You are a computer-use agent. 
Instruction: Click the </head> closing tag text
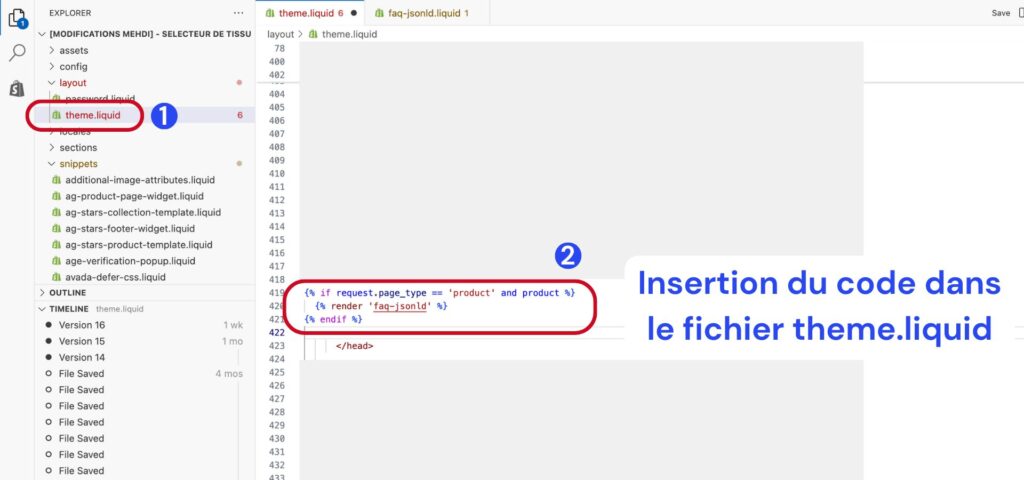click(x=355, y=346)
